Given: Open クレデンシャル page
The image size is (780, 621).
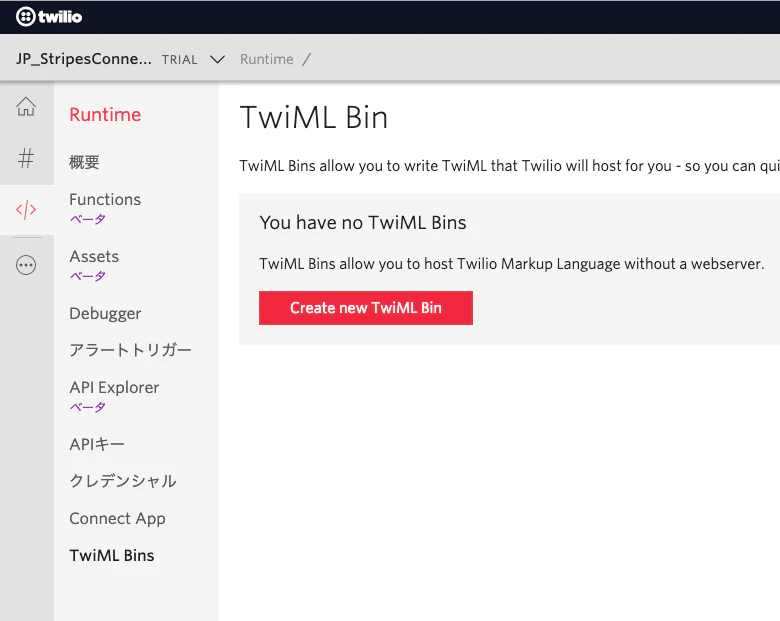Looking at the screenshot, I should click(x=123, y=481).
